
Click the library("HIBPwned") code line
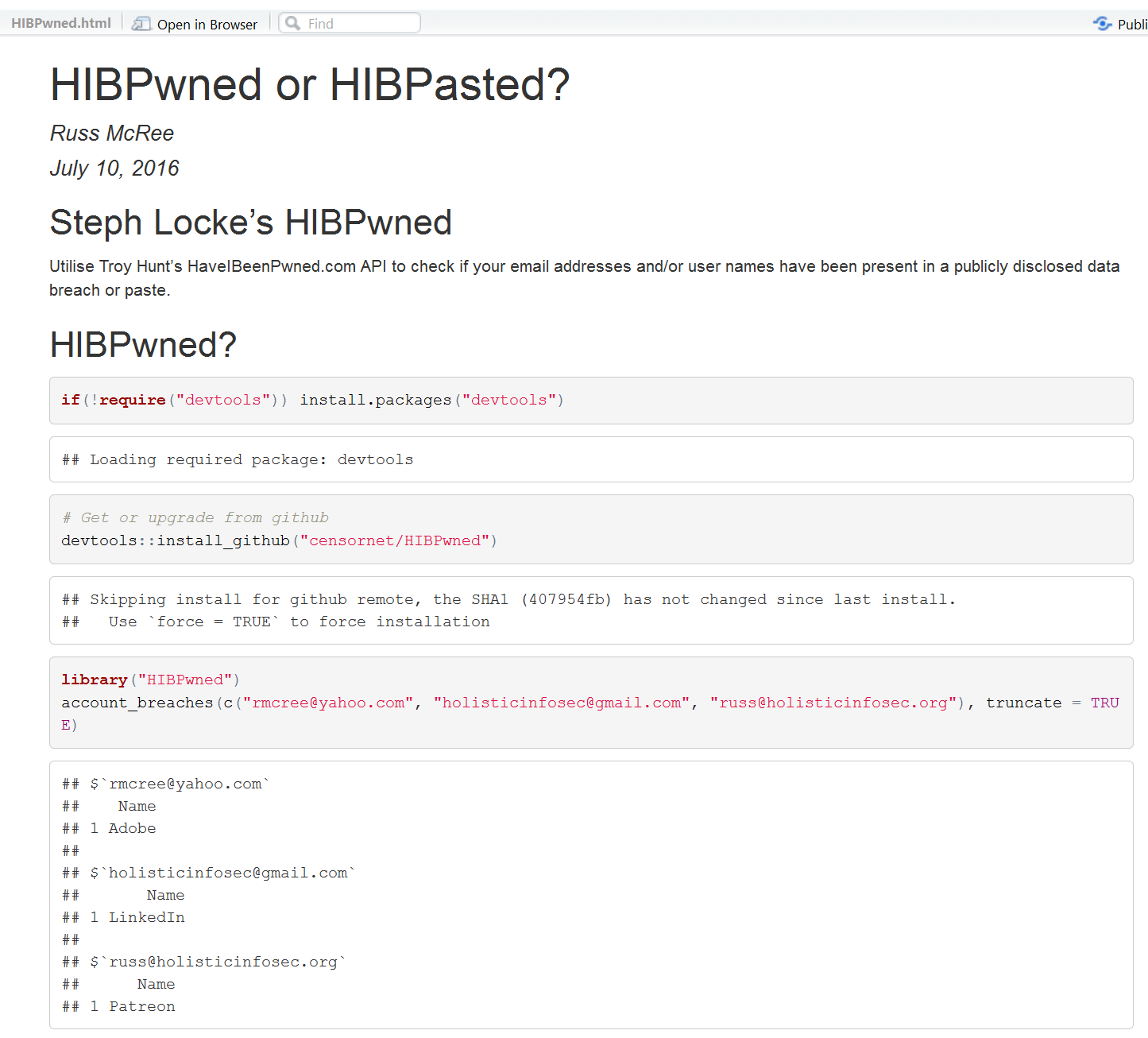click(150, 680)
